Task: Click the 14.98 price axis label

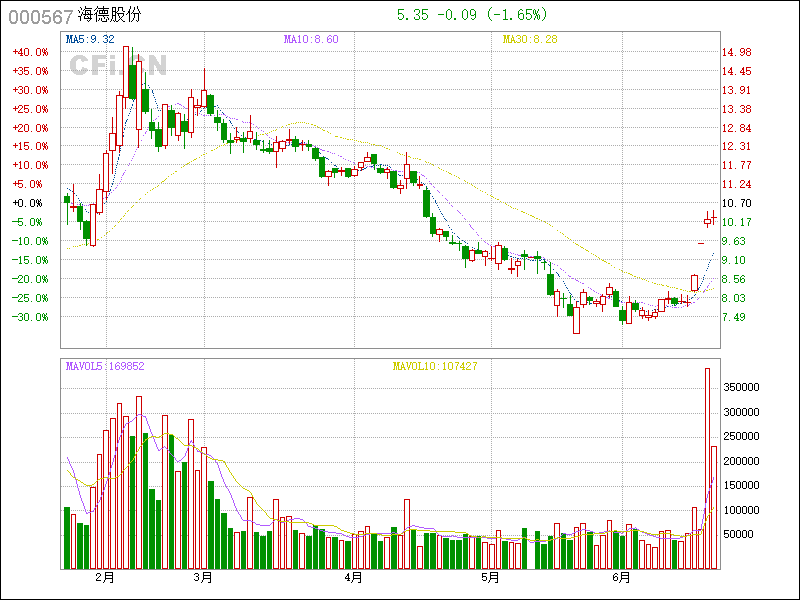Action: point(737,52)
